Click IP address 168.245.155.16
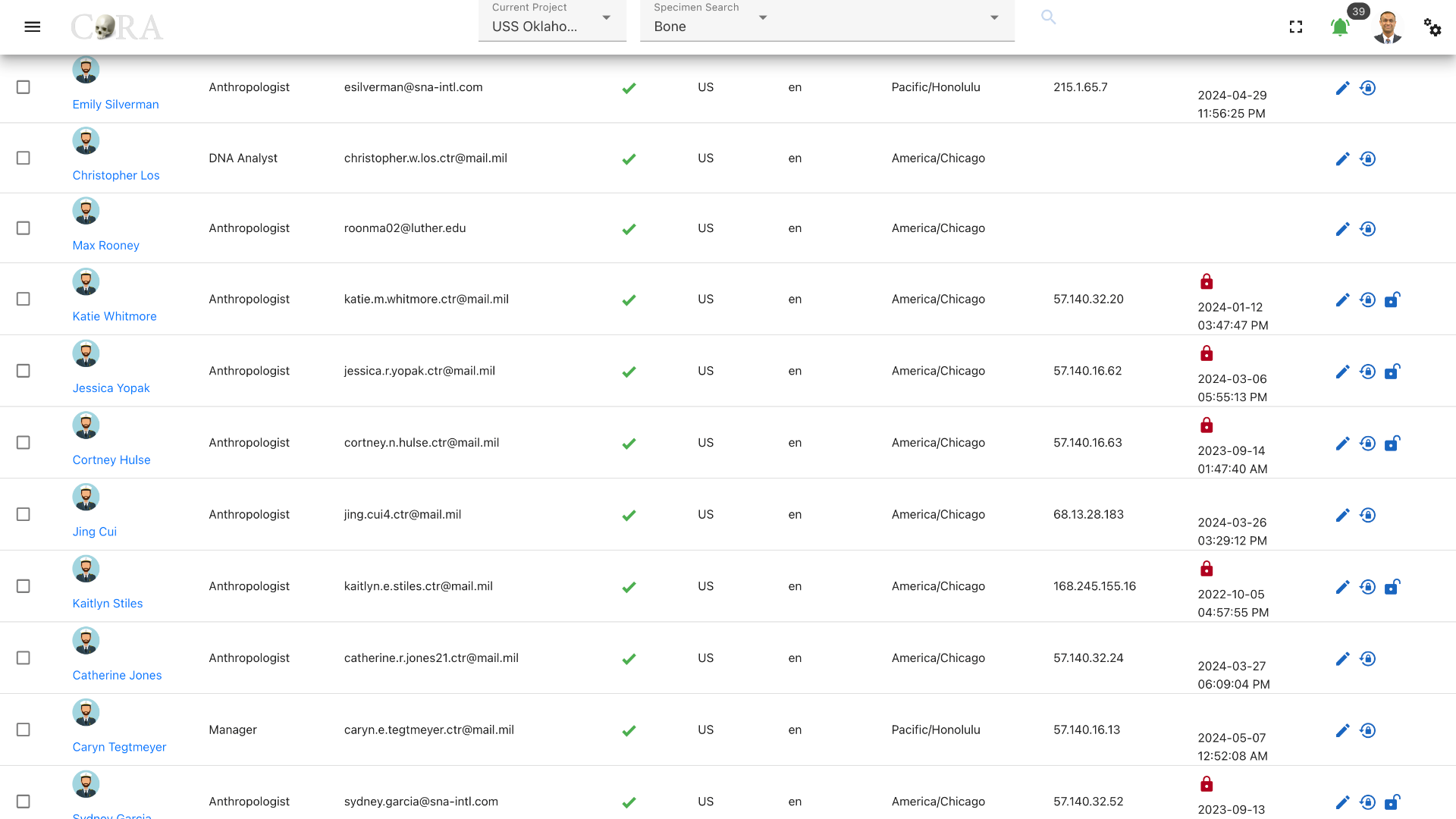The width and height of the screenshot is (1456, 819). click(1094, 586)
